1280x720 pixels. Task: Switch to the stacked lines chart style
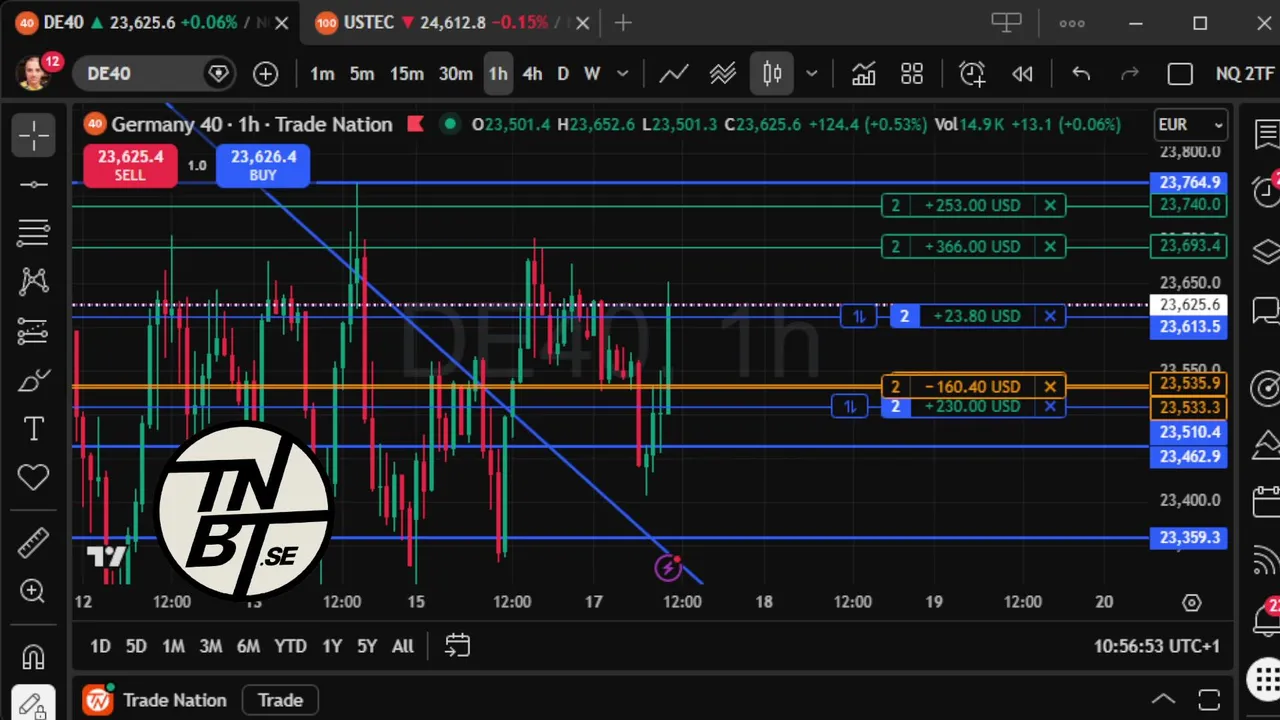point(723,73)
